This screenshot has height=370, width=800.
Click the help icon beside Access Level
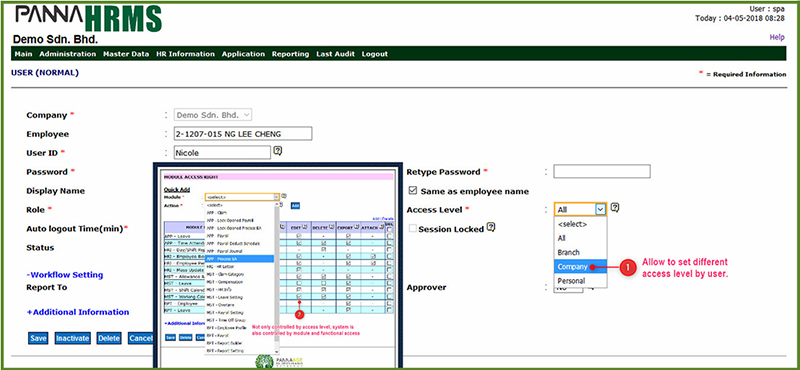[x=615, y=207]
